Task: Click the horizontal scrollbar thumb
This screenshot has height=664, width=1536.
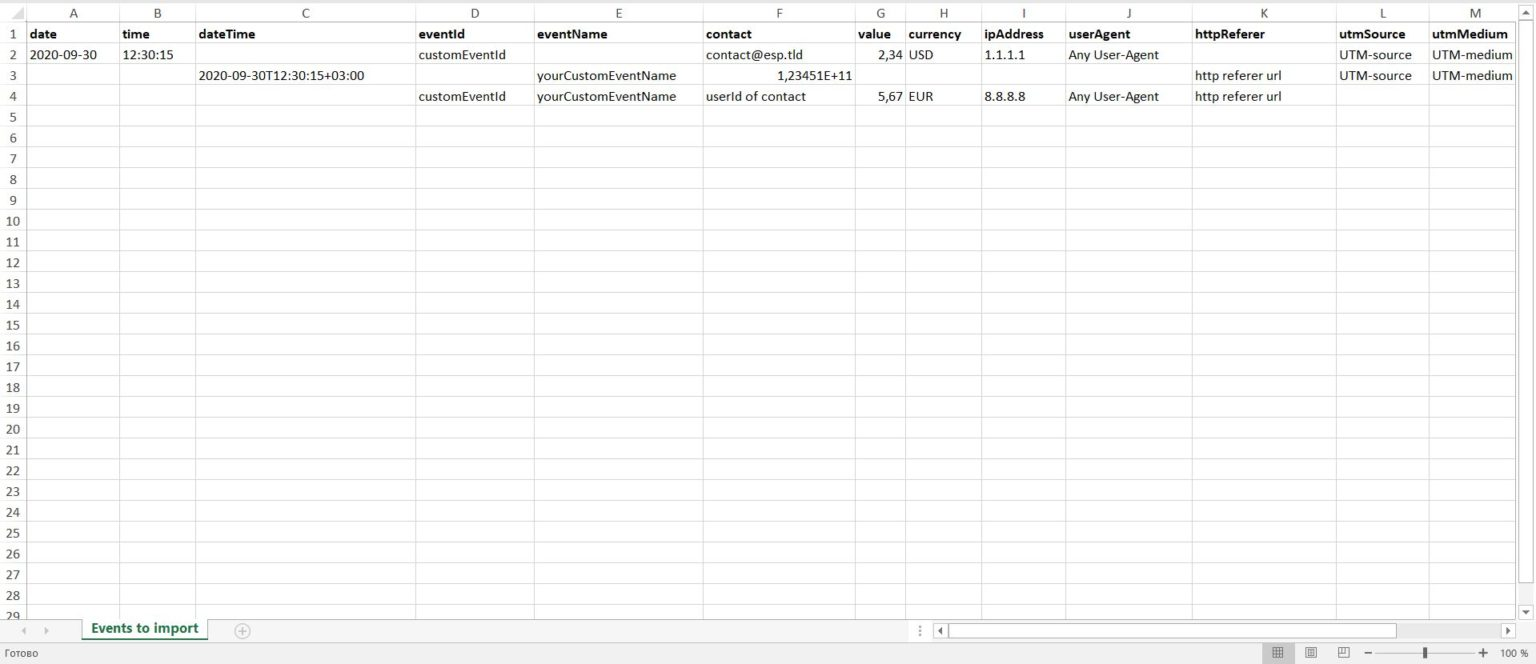Action: (x=1172, y=631)
